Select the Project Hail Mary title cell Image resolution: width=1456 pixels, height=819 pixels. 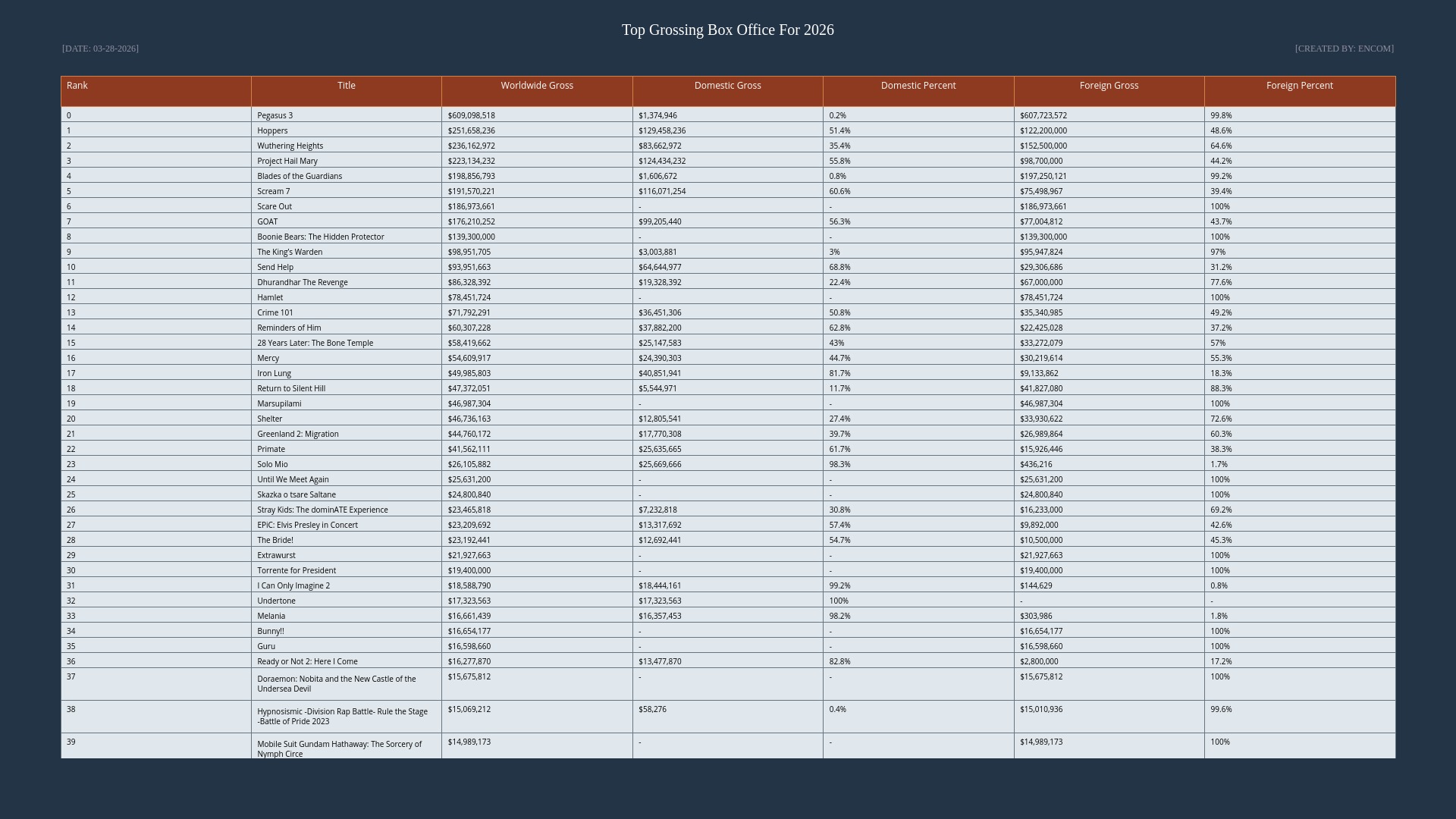point(287,161)
